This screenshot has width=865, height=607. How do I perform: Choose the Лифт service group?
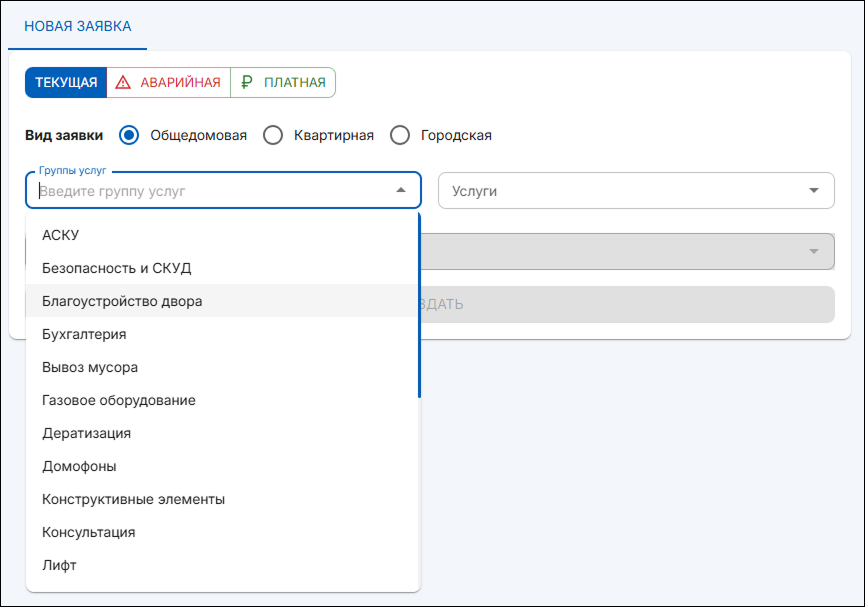coord(59,565)
